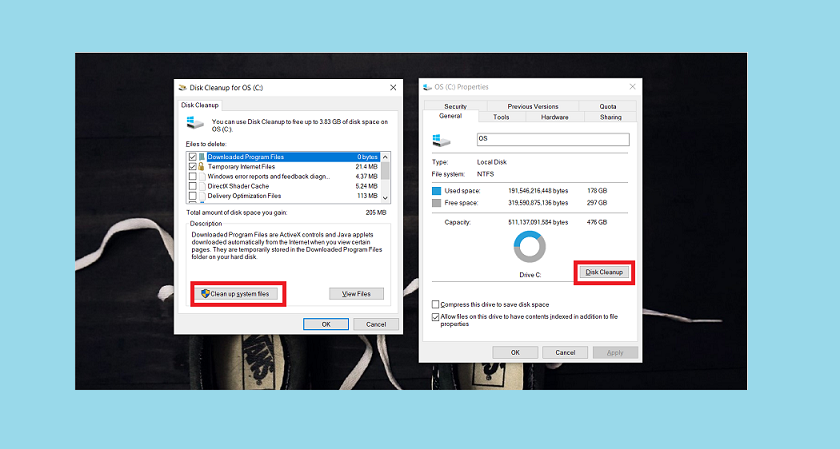Toggle Allow files to have contents indexed
Viewport: 840px width, 449px height.
coord(436,317)
